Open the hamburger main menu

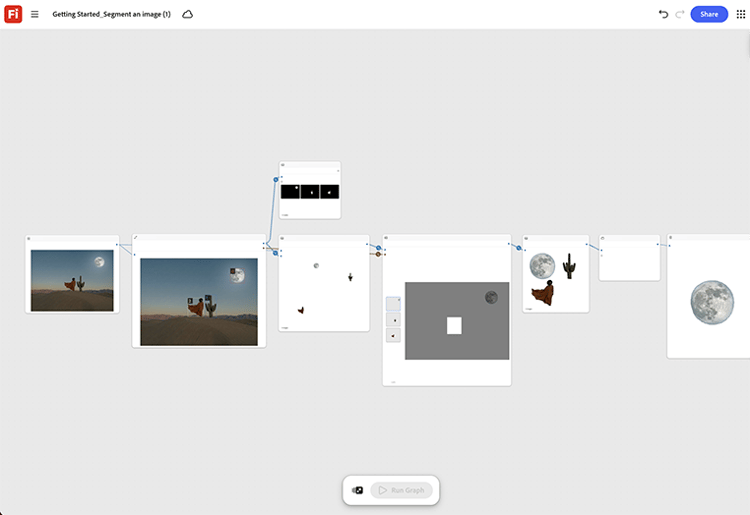pyautogui.click(x=34, y=14)
